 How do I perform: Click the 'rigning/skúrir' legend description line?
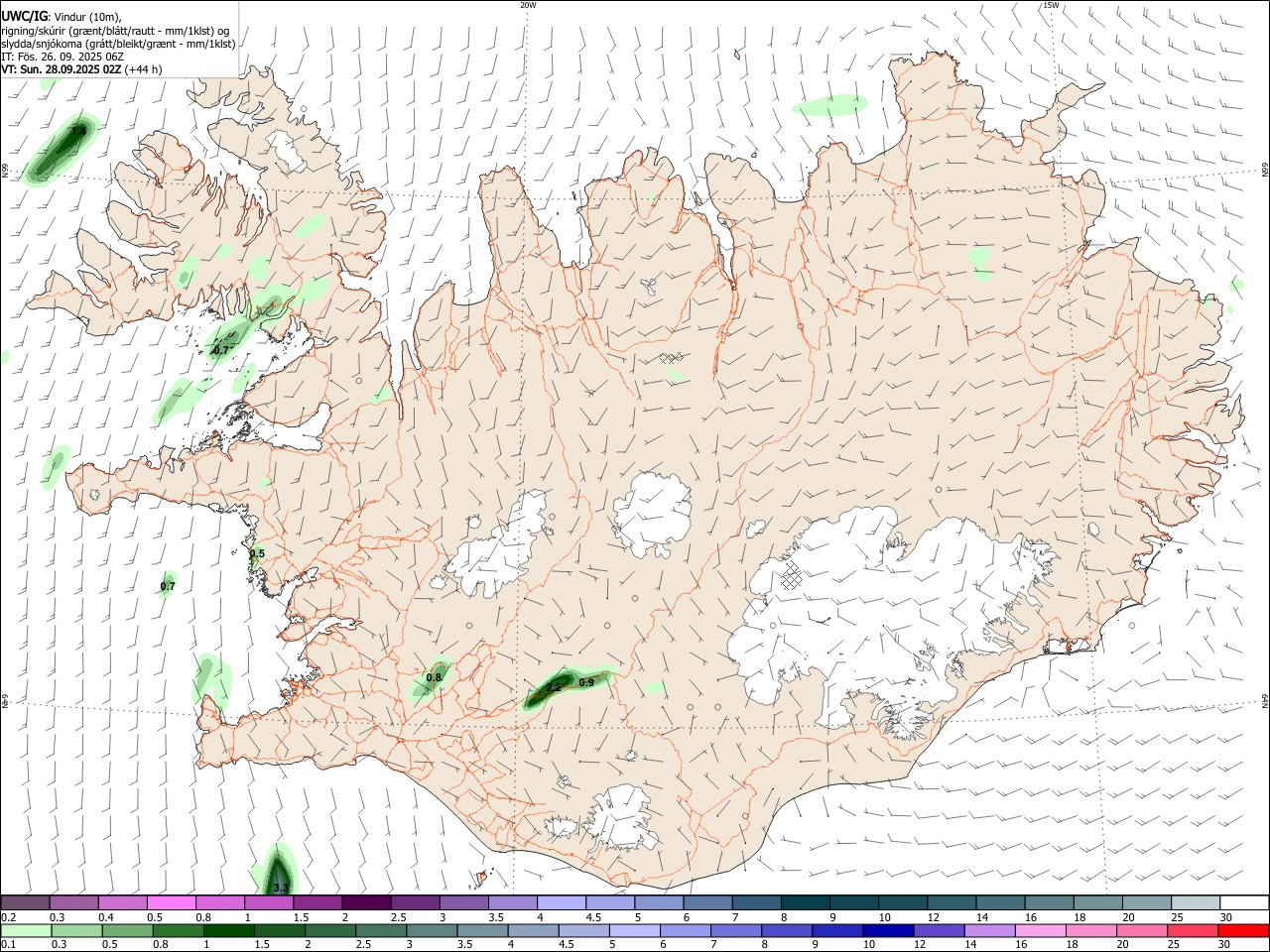[x=115, y=31]
